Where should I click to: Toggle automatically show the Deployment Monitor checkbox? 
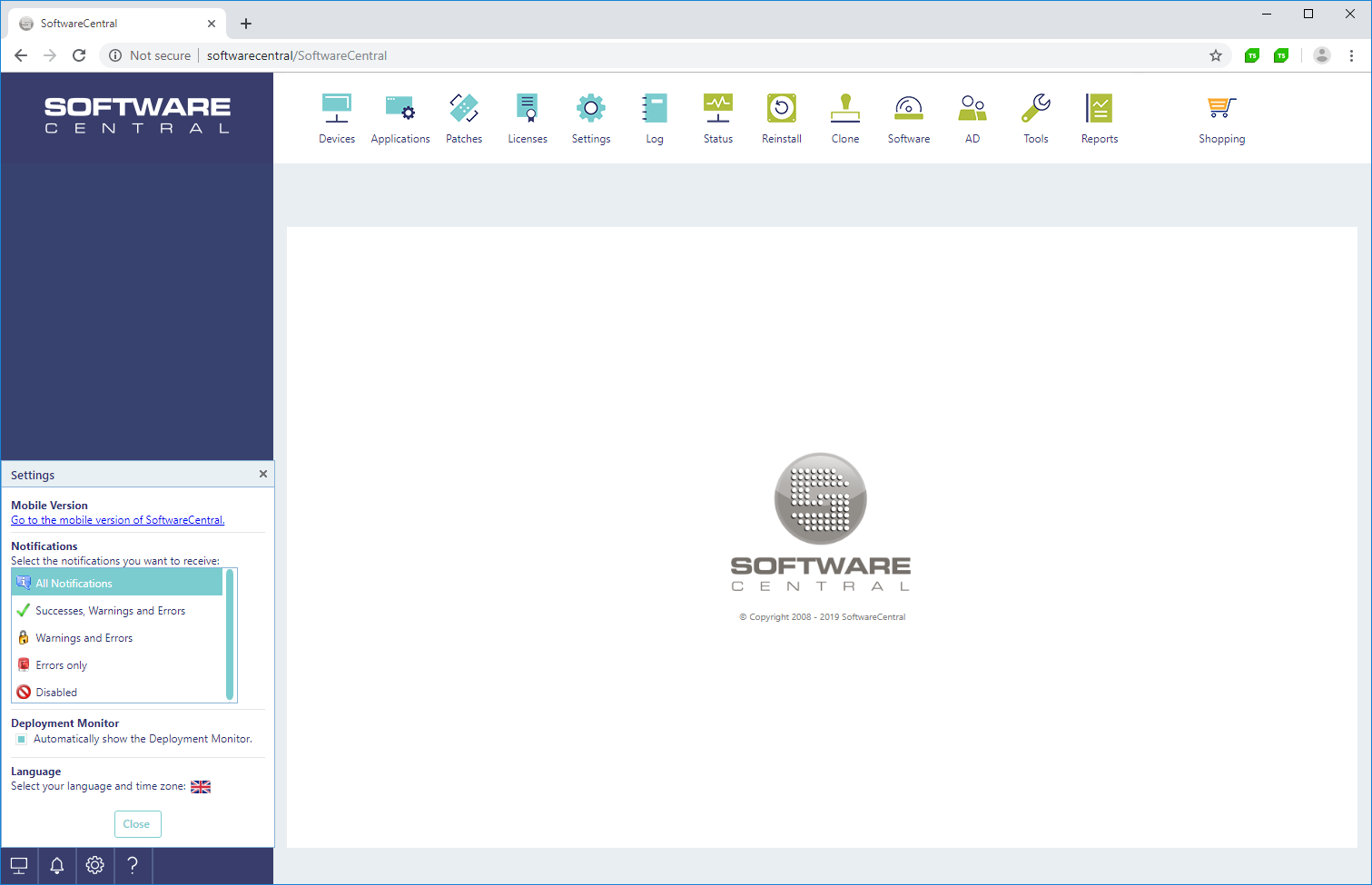(x=22, y=740)
